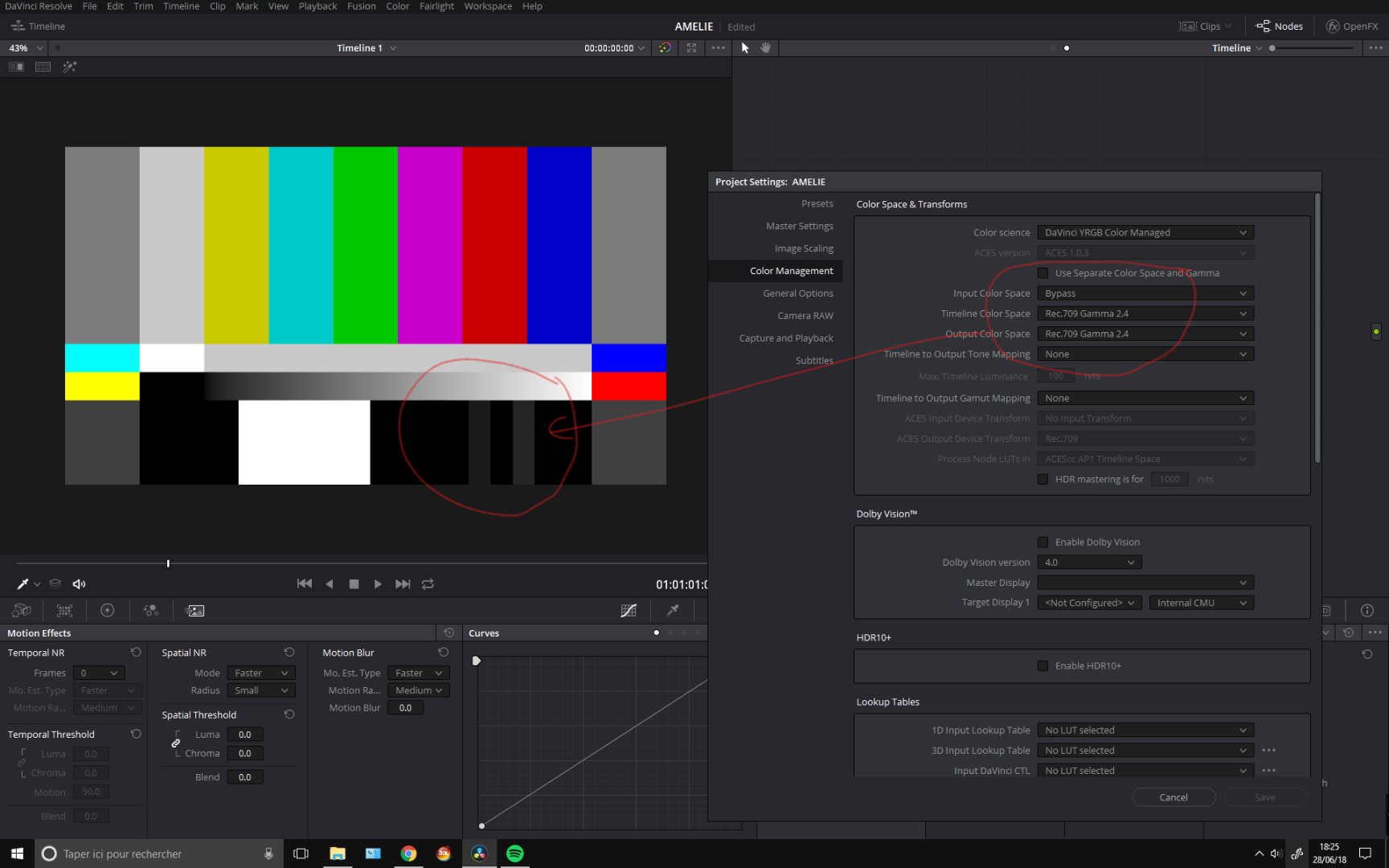The height and width of the screenshot is (868, 1389).
Task: Click the node graph zoom slider
Action: click(1312, 48)
